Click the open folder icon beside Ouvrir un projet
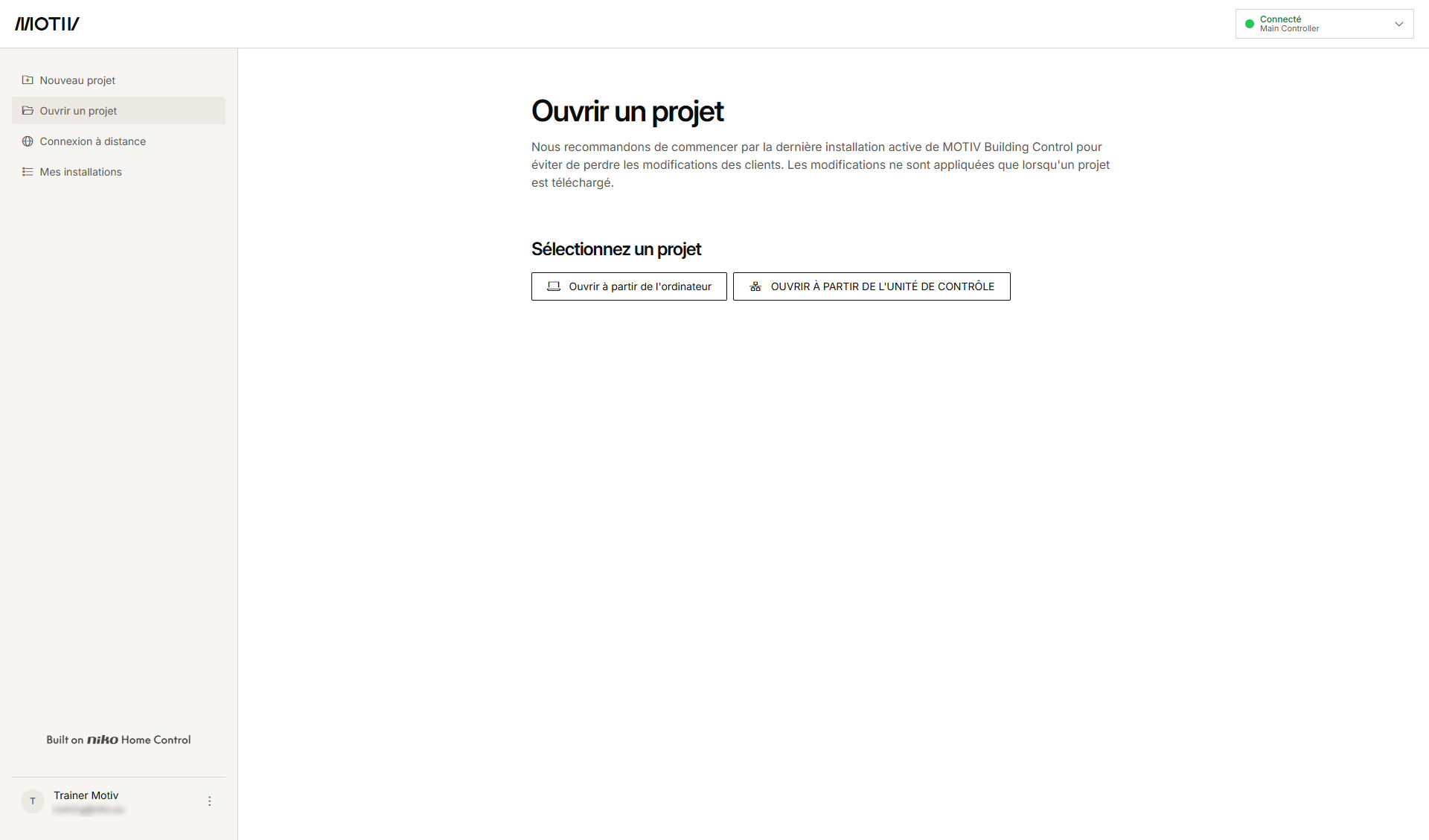1429x840 pixels. coord(28,111)
